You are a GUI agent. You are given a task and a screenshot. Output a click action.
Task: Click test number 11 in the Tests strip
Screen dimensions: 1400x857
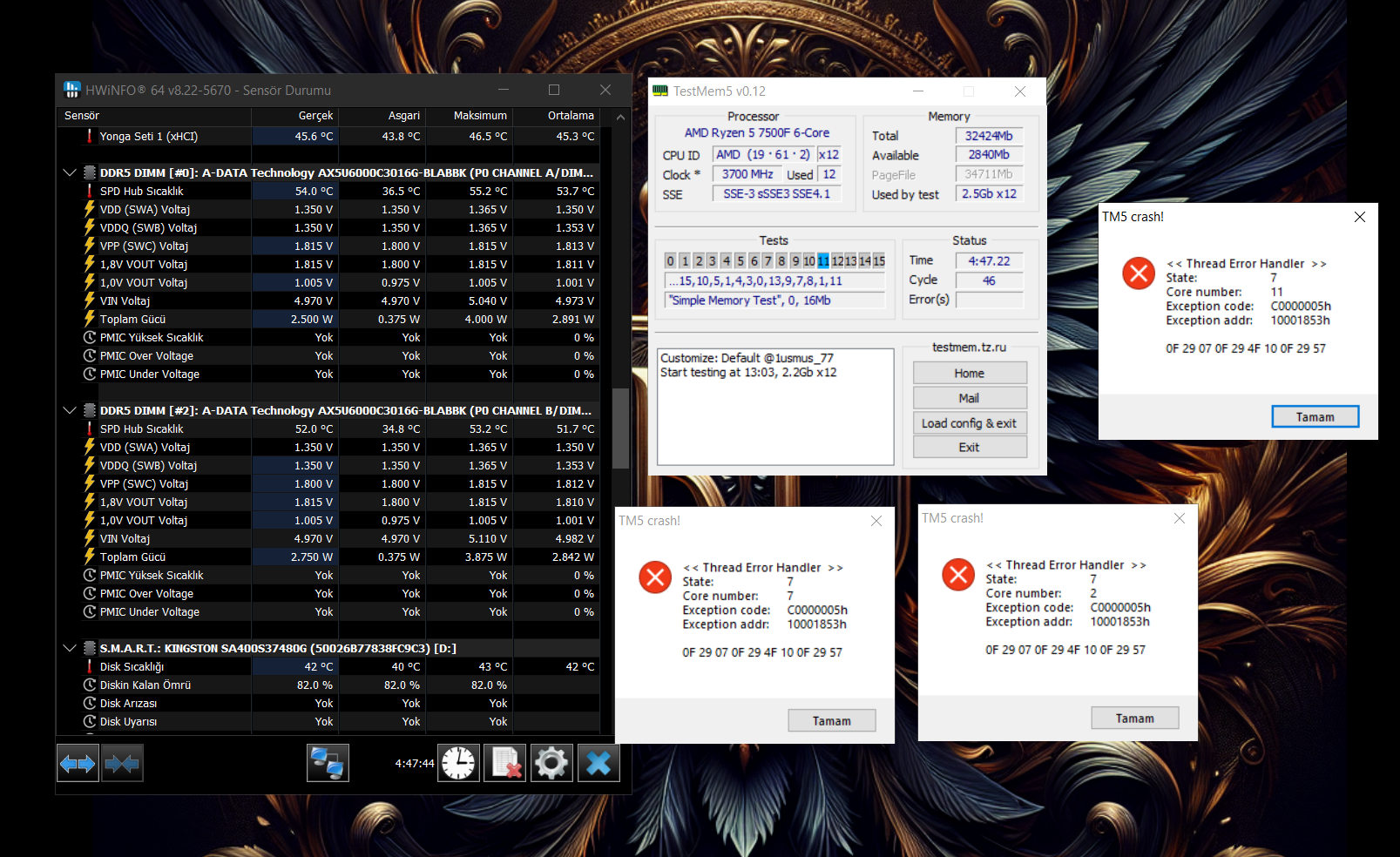[823, 260]
